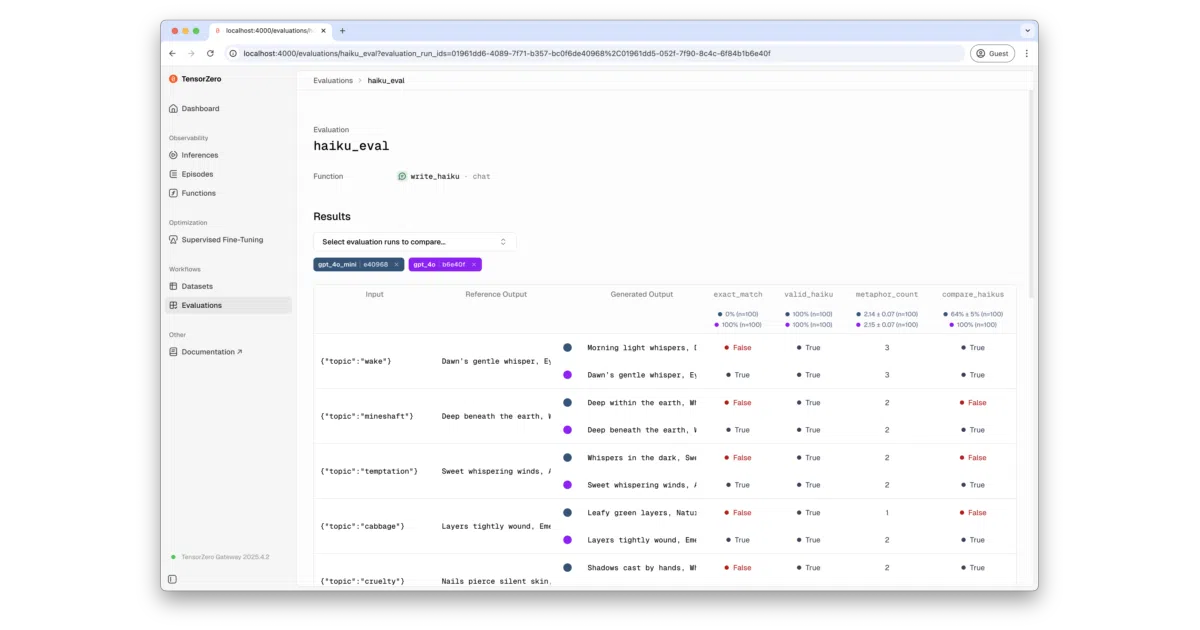Collapse sidebar with bottom panel icon
The height and width of the screenshot is (630, 1200).
(172, 579)
